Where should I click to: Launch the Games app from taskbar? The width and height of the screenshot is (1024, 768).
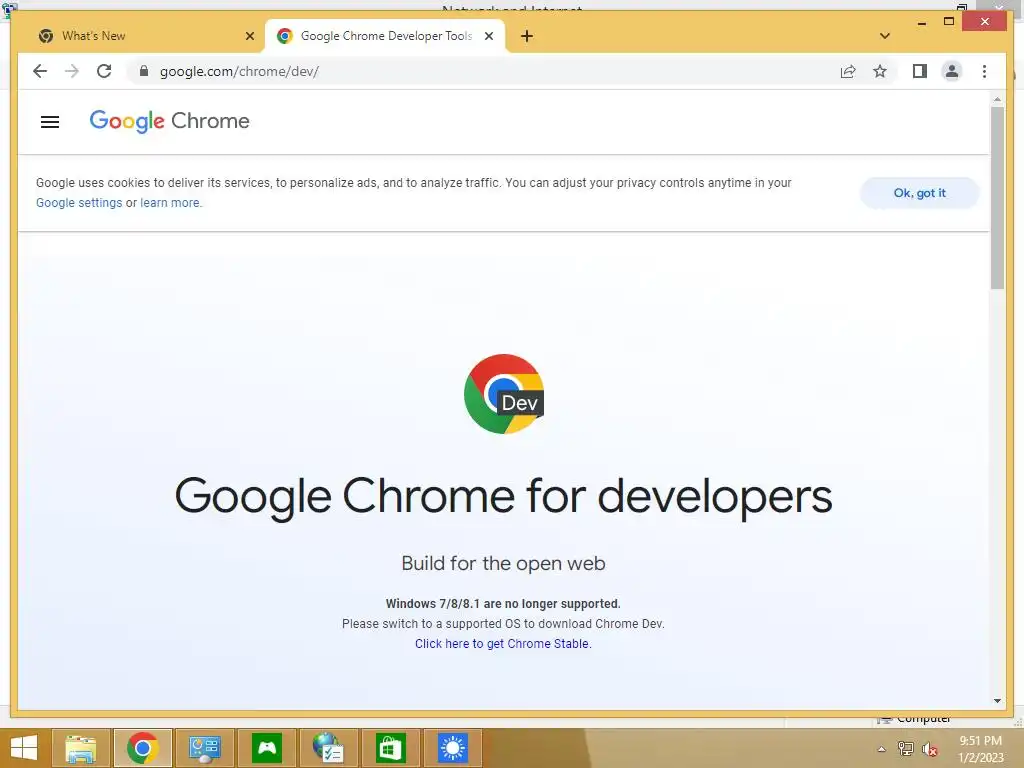click(266, 748)
